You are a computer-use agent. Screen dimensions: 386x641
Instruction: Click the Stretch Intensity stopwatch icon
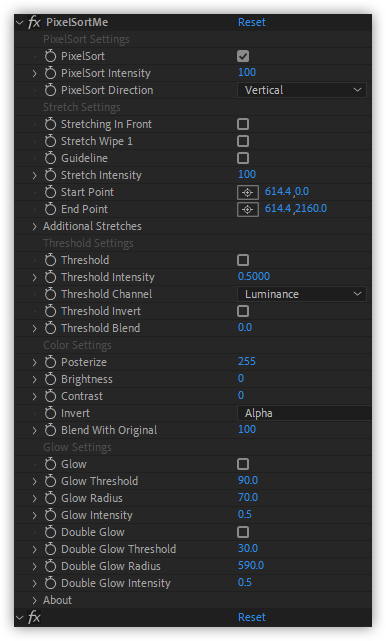click(x=50, y=175)
